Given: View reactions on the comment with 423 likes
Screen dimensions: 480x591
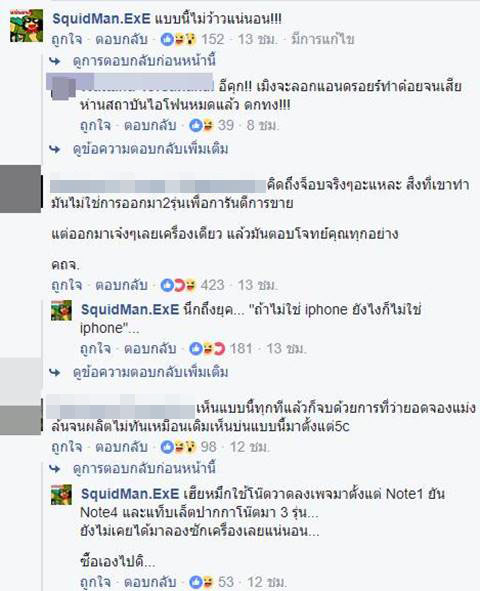Looking at the screenshot, I should pyautogui.click(x=179, y=285).
